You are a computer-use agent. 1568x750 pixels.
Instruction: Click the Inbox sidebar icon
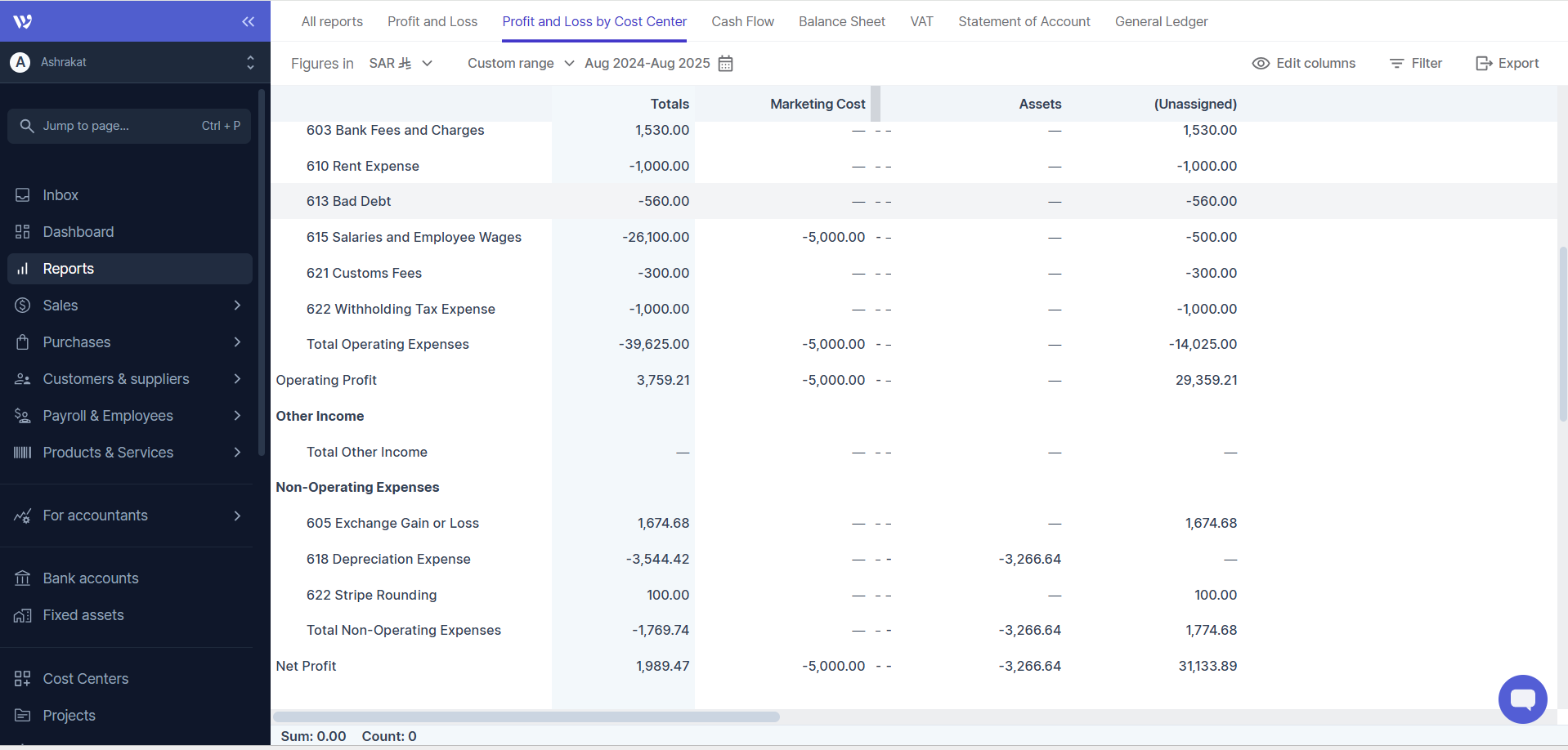[23, 195]
